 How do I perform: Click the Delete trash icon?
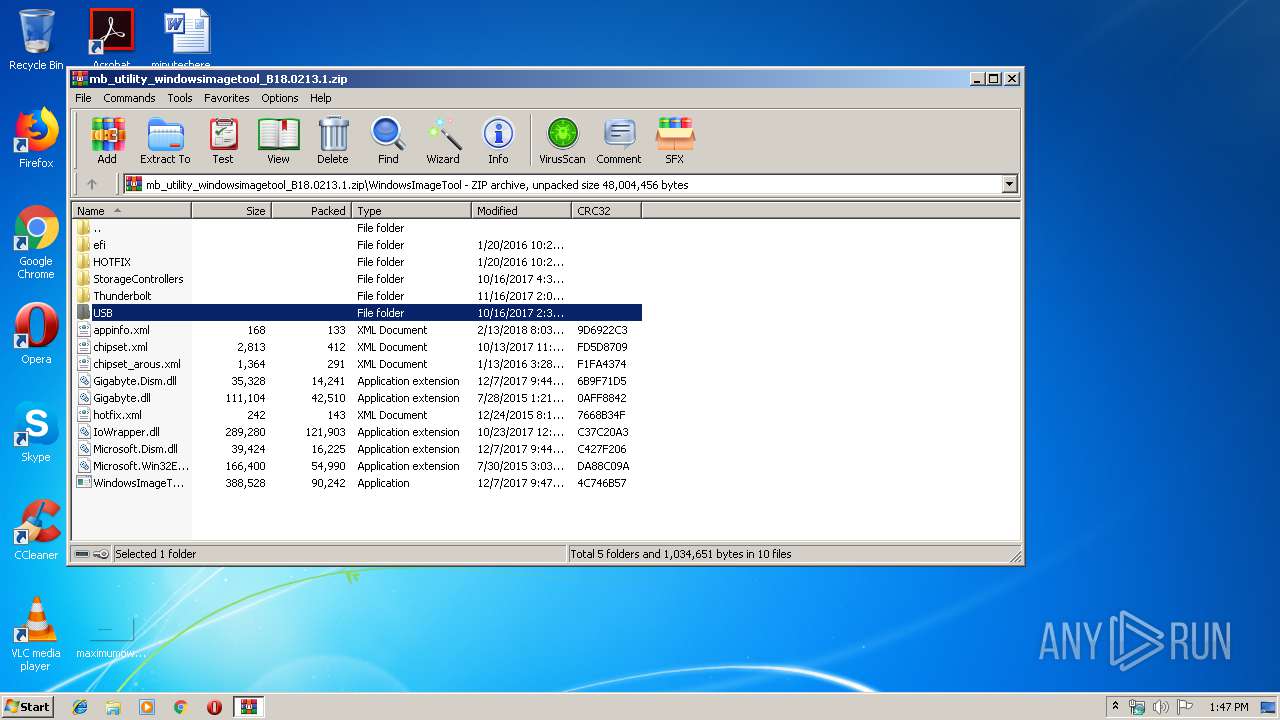333,140
